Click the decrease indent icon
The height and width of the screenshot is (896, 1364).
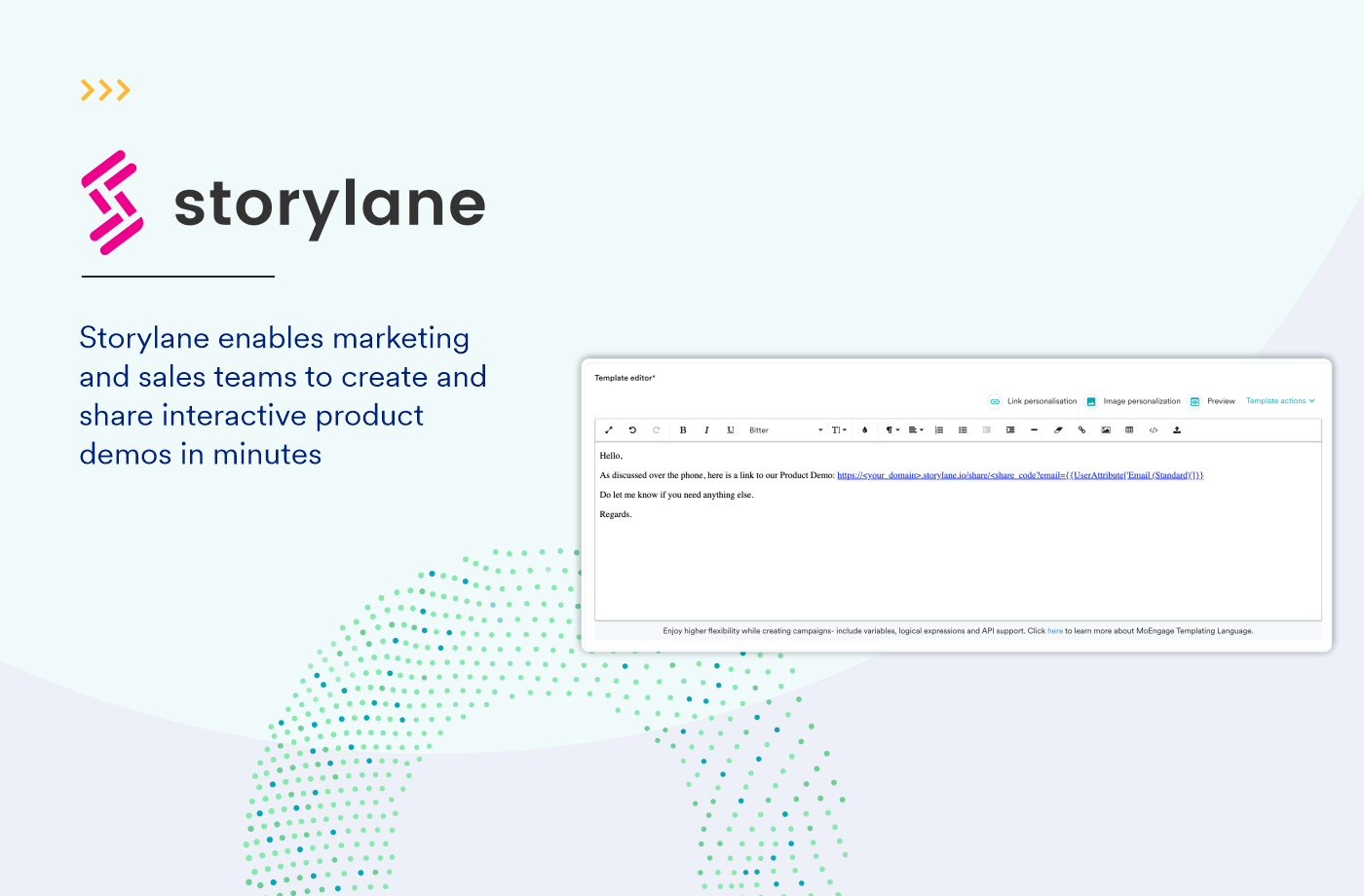pos(986,429)
